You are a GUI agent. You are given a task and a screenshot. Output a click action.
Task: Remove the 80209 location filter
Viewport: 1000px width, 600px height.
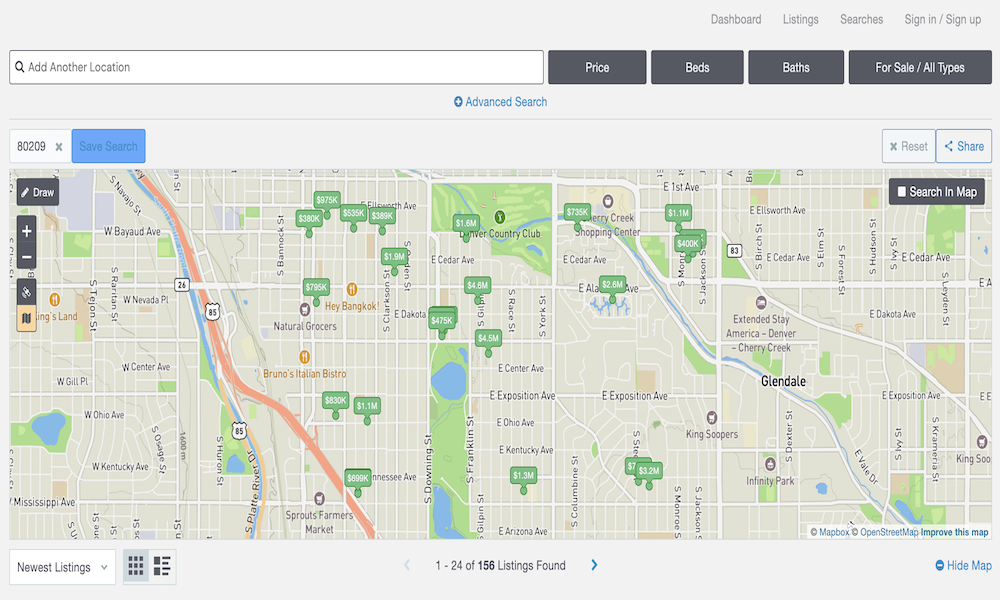tap(59, 147)
